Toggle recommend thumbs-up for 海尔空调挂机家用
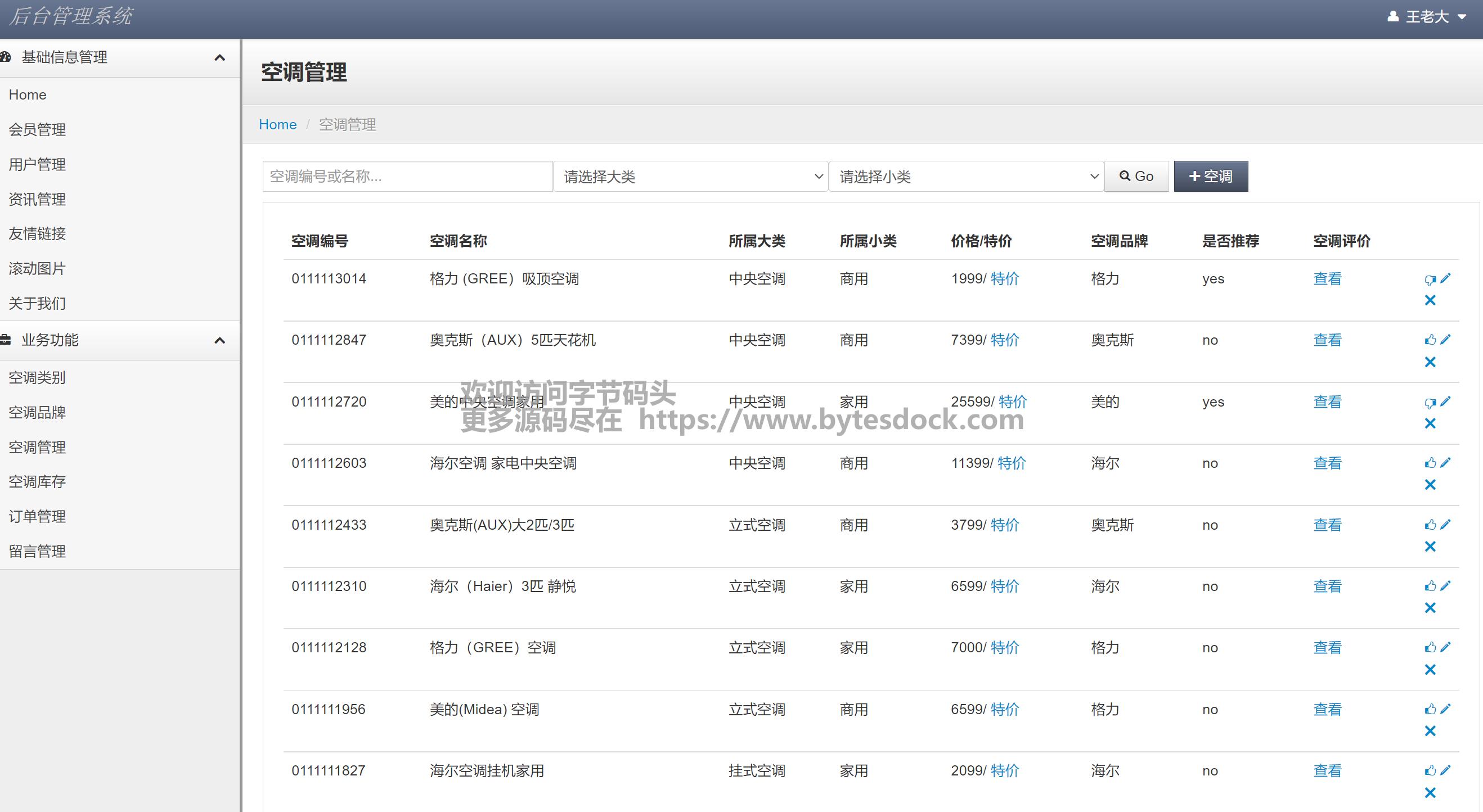This screenshot has height=812, width=1483. (x=1430, y=770)
